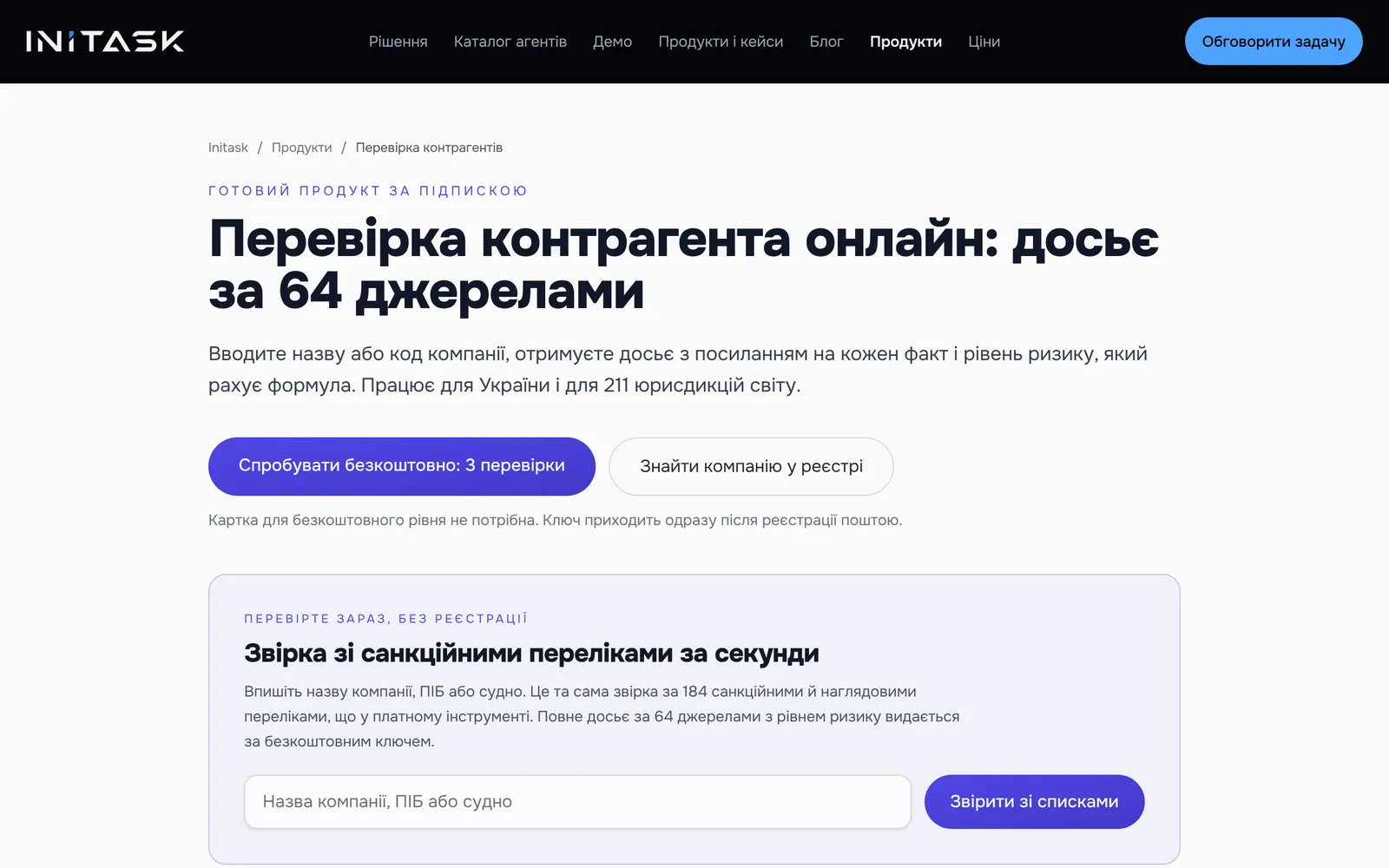Click note Картка для безкоштовного рівня не потрібна
The image size is (1389, 868).
tap(373, 520)
